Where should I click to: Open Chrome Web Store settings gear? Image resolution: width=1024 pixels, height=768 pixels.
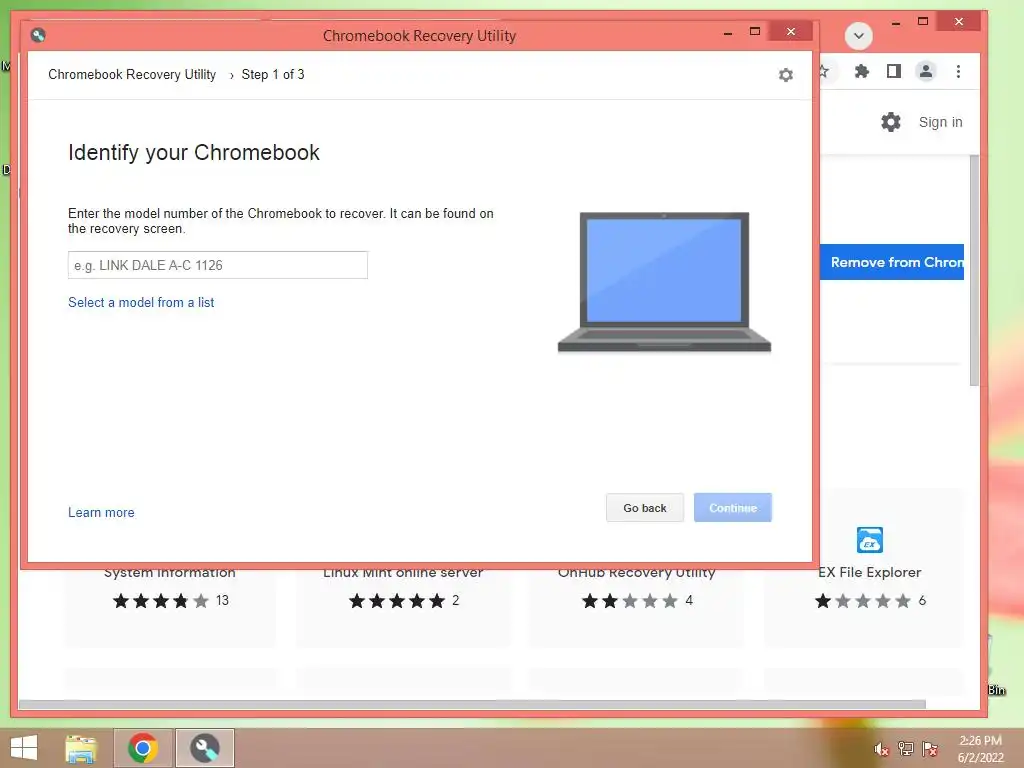(x=891, y=121)
